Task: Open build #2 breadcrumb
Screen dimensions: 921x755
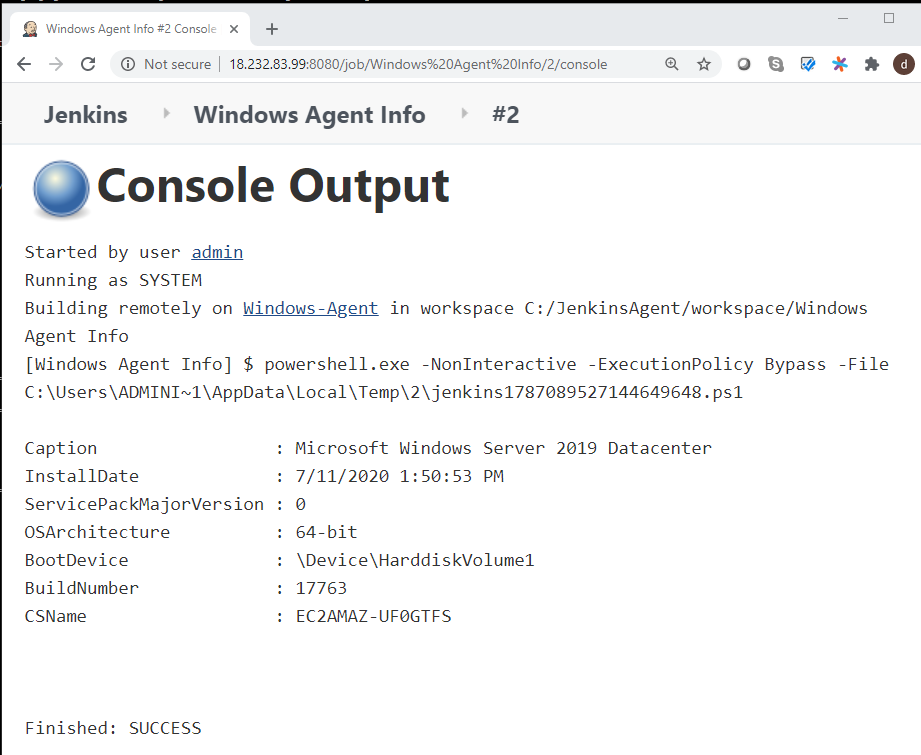Action: (505, 115)
